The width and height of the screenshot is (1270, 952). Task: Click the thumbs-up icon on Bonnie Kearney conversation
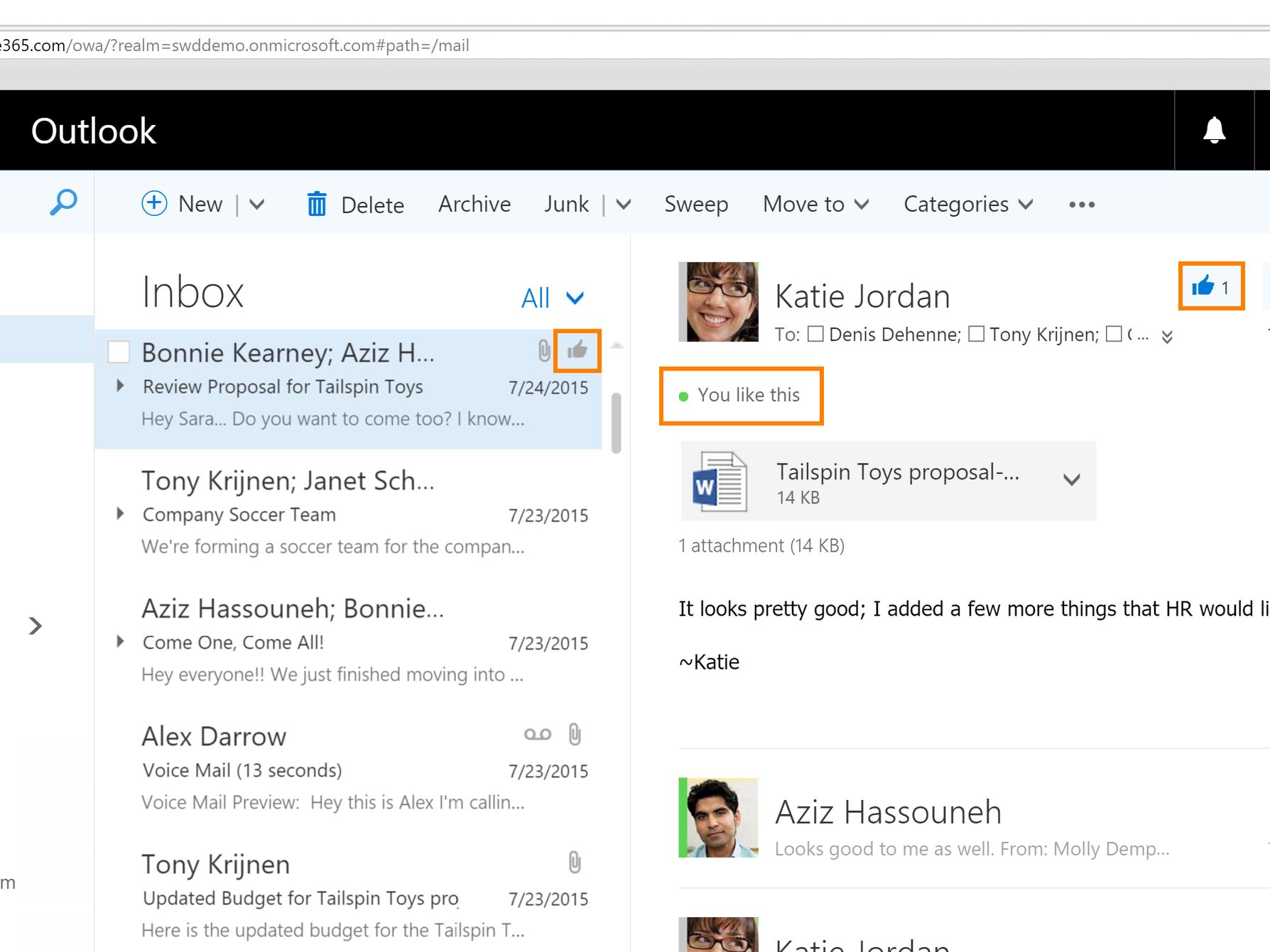(577, 350)
